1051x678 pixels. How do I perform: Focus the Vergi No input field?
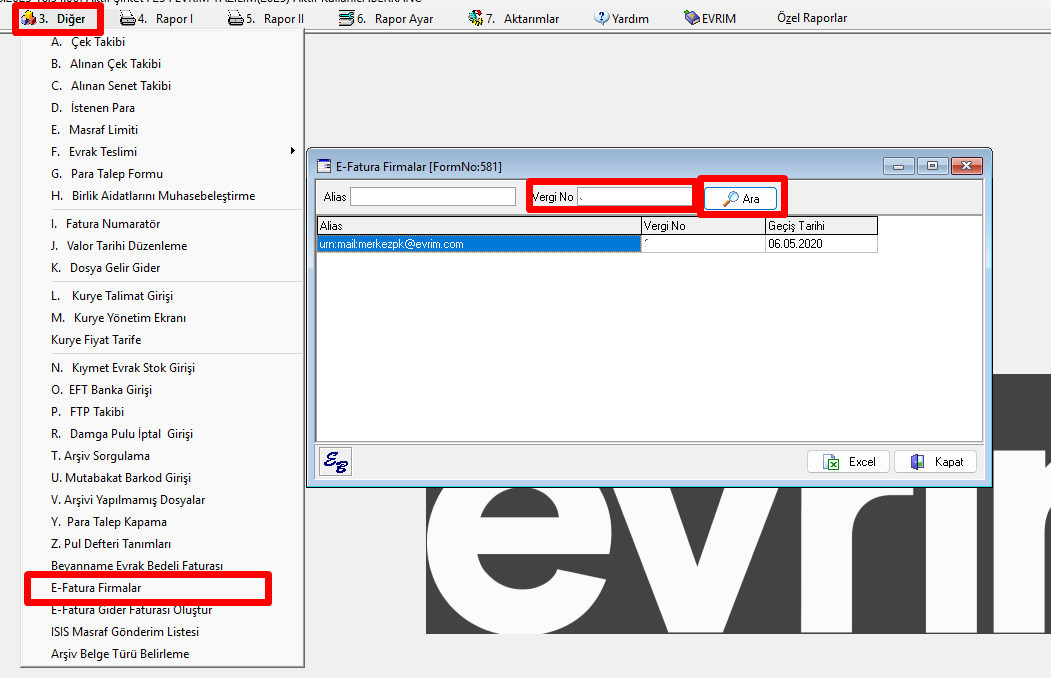(x=635, y=196)
